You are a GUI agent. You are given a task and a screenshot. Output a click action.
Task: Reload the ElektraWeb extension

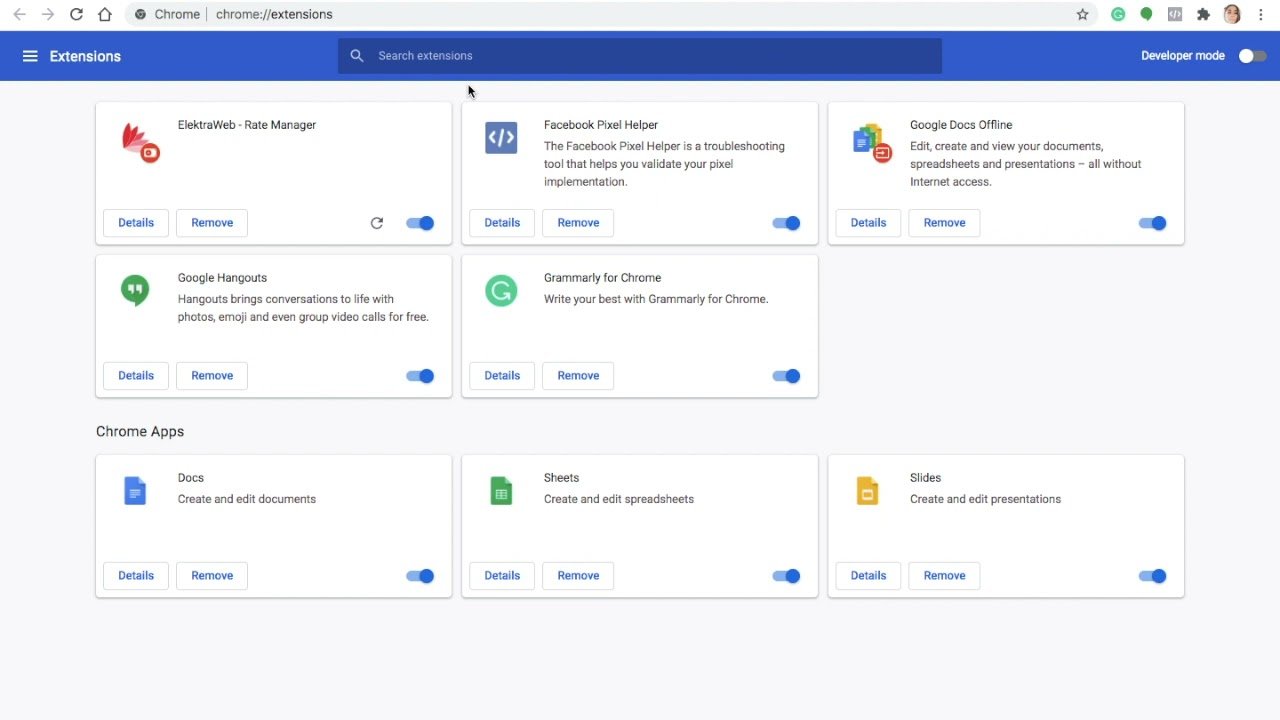377,223
